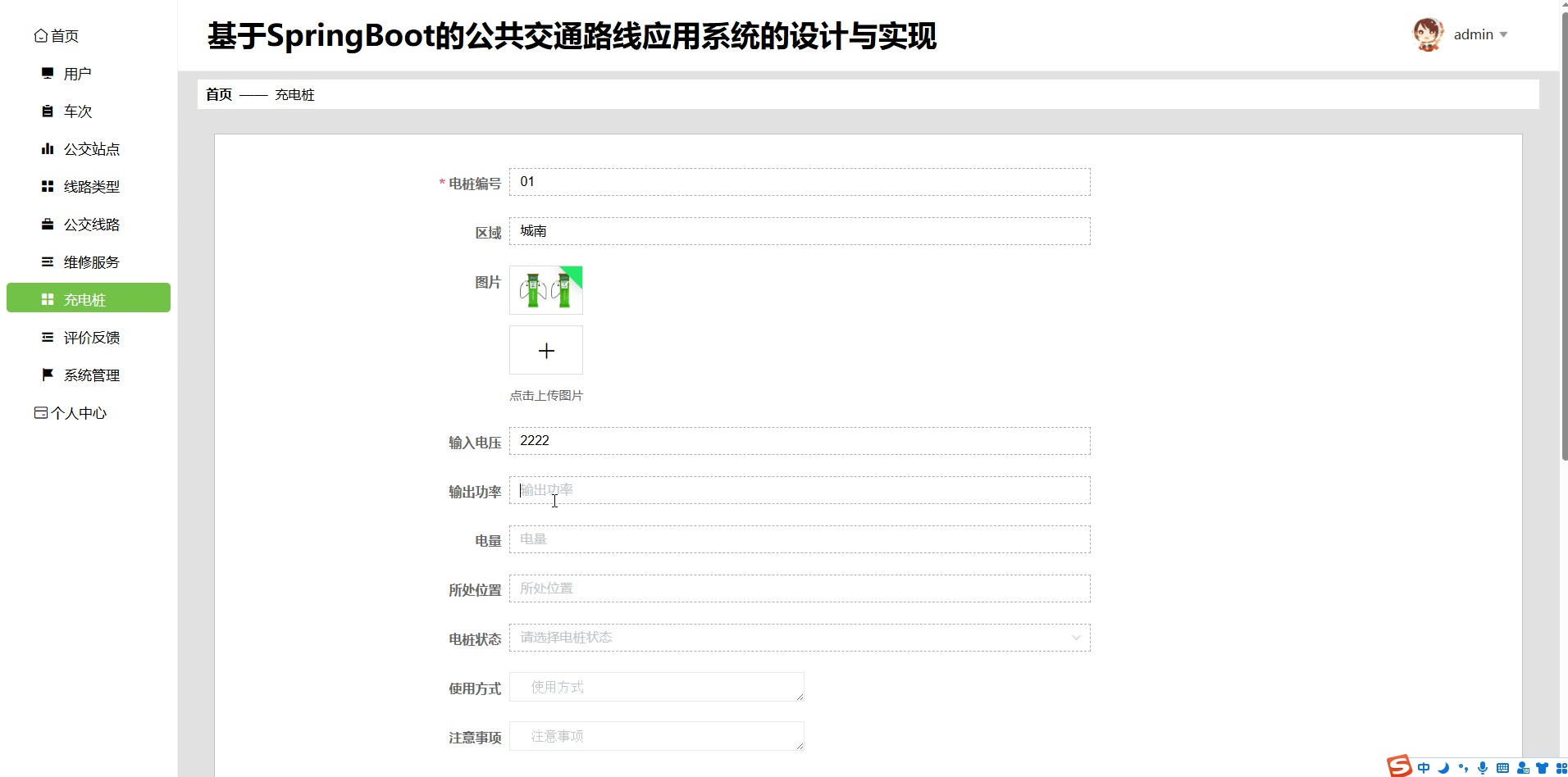
Task: Click the 电桩状态 field label
Action: coord(475,639)
